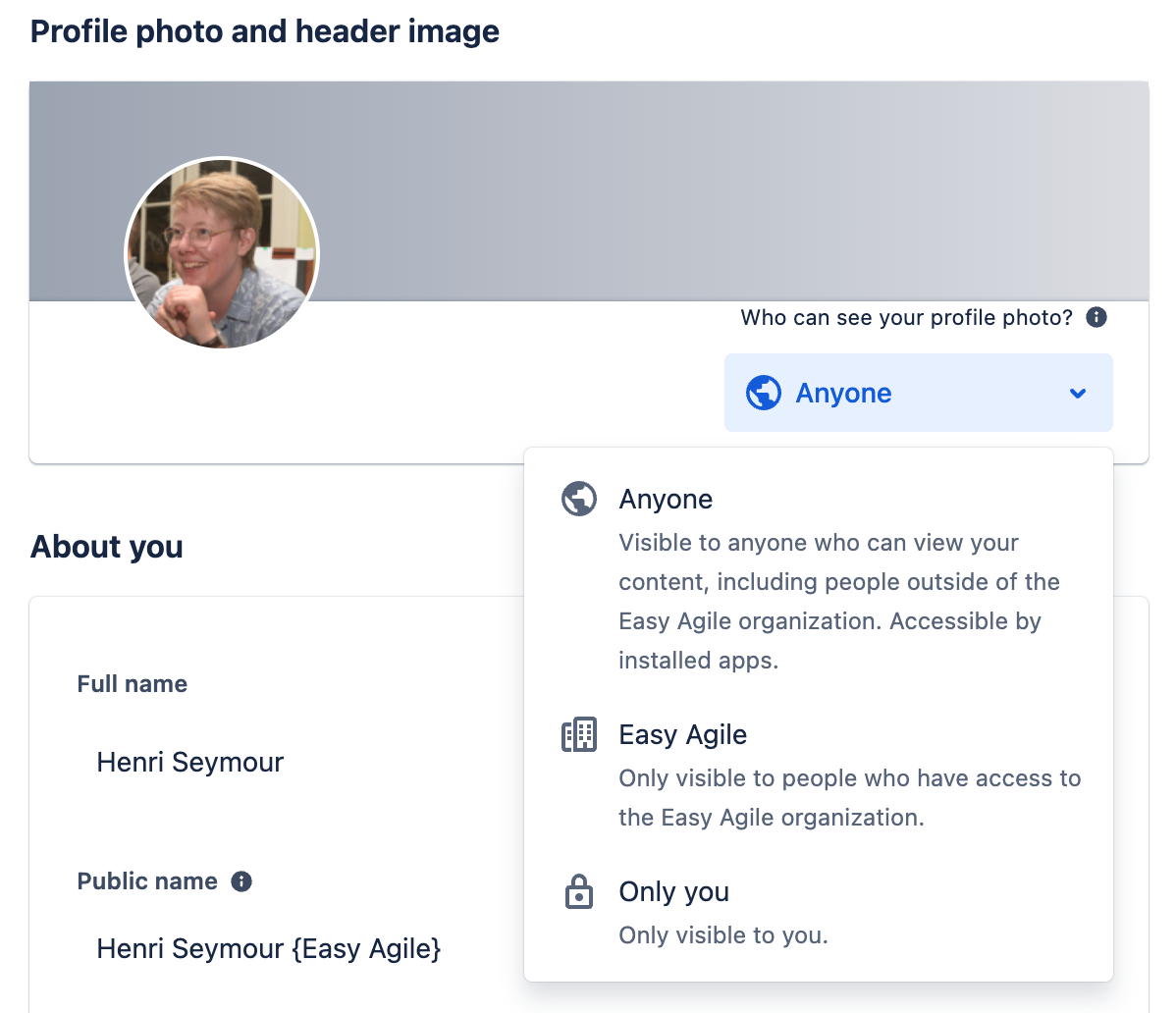The width and height of the screenshot is (1176, 1013).
Task: Pick Only you in the visibility menu
Action: tap(673, 891)
